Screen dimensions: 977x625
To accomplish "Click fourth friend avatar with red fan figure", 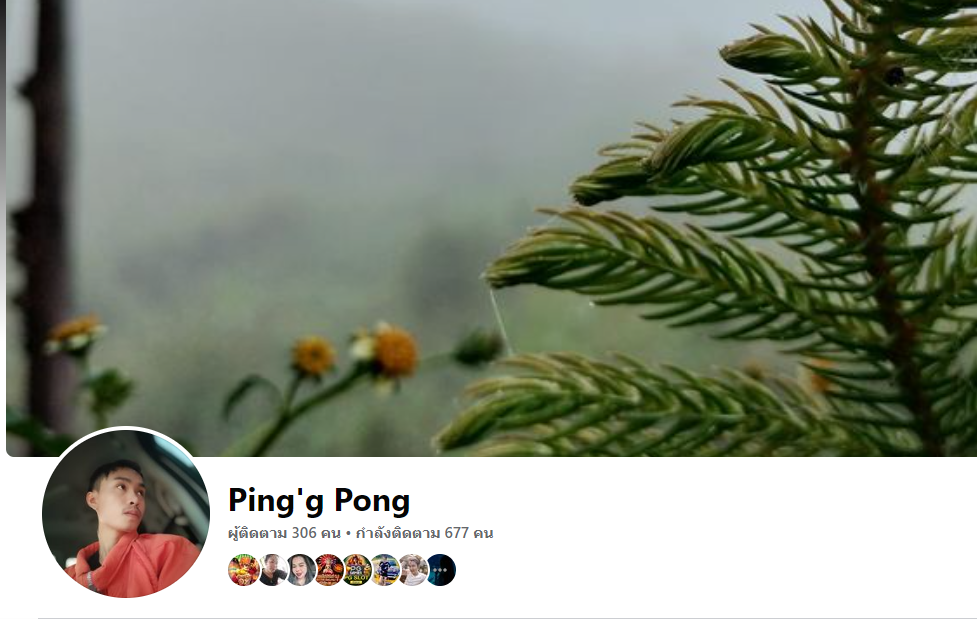I will tap(329, 570).
